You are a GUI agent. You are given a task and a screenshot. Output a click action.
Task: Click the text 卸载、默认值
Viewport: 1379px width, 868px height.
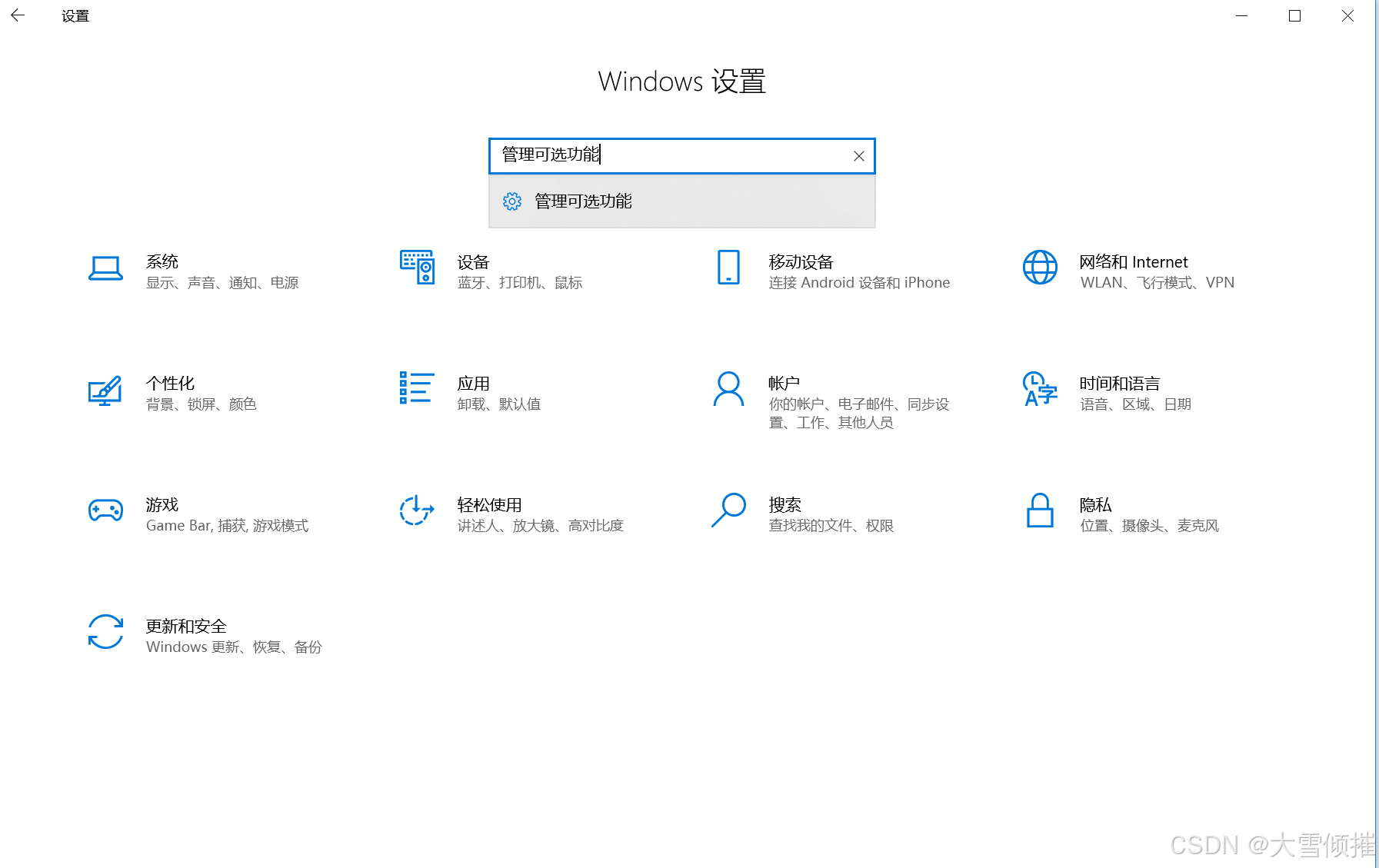(x=499, y=404)
